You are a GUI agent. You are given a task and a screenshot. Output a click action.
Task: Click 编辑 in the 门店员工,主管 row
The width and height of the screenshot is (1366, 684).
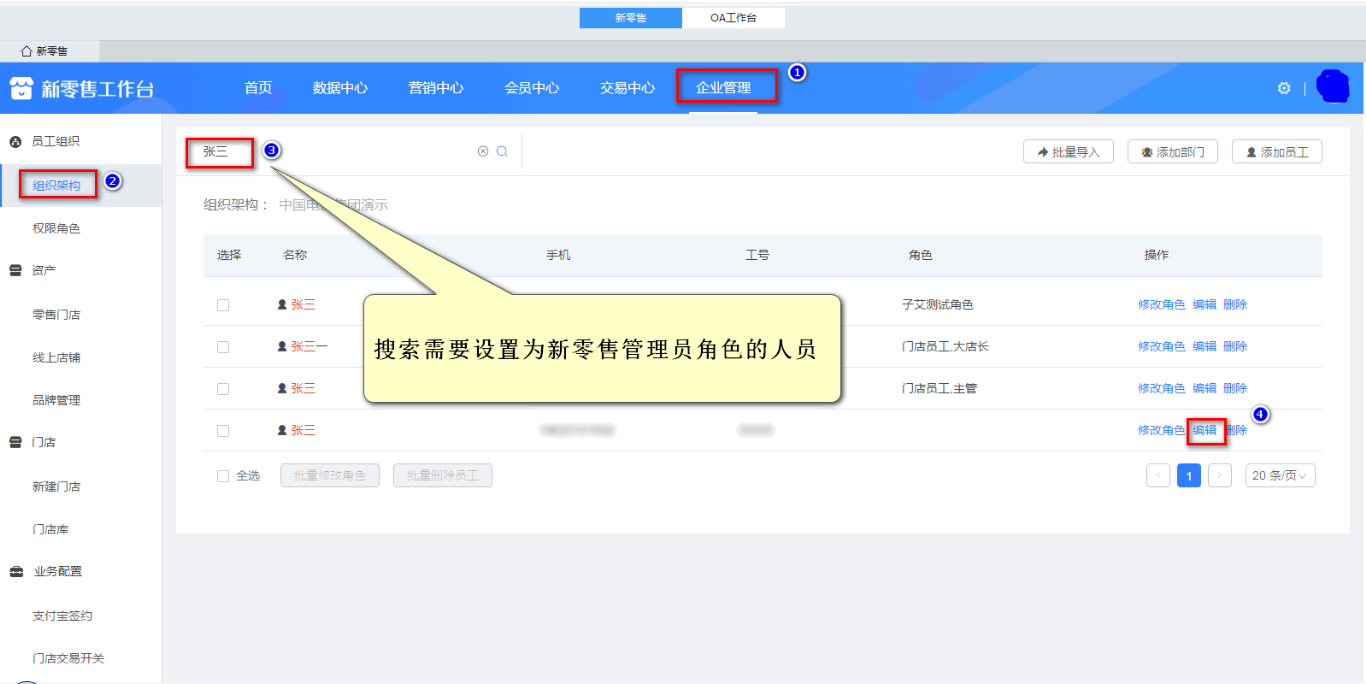click(1204, 389)
